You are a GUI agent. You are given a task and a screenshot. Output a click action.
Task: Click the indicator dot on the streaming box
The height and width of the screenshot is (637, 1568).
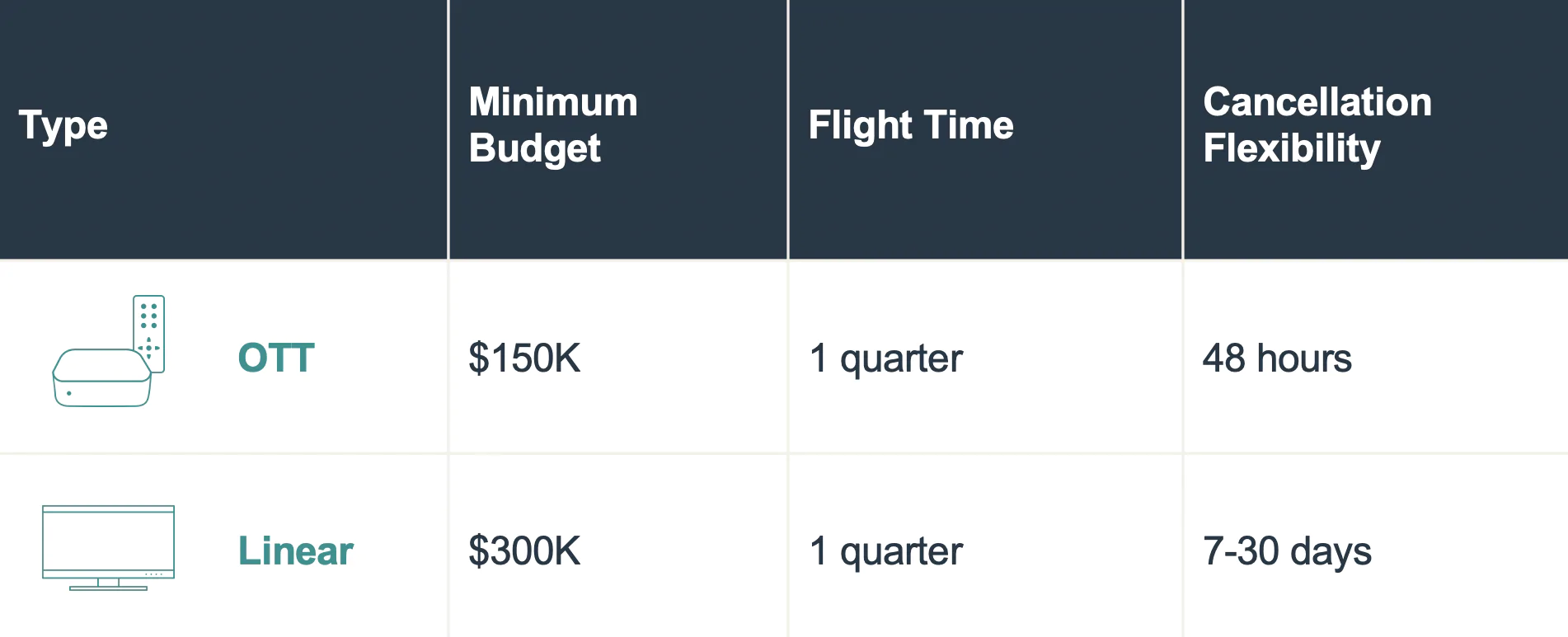(69, 394)
